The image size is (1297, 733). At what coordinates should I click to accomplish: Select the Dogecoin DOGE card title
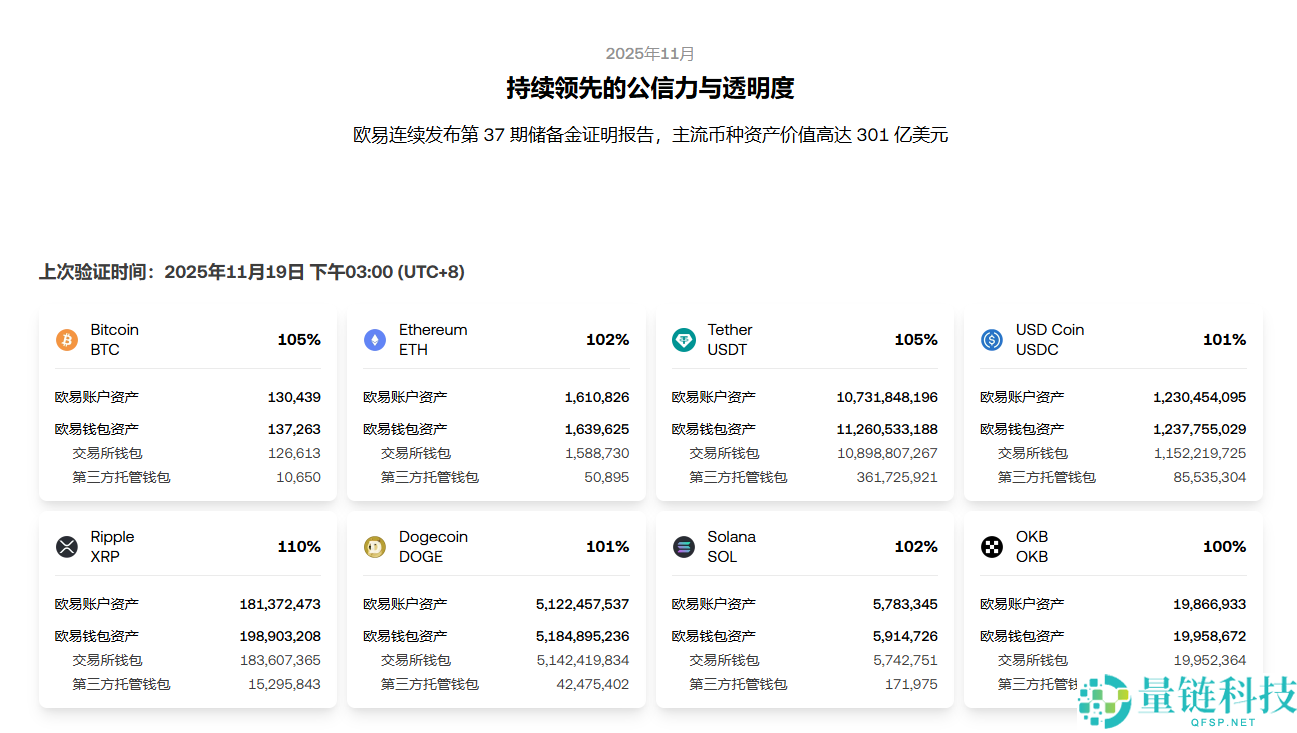[x=433, y=547]
